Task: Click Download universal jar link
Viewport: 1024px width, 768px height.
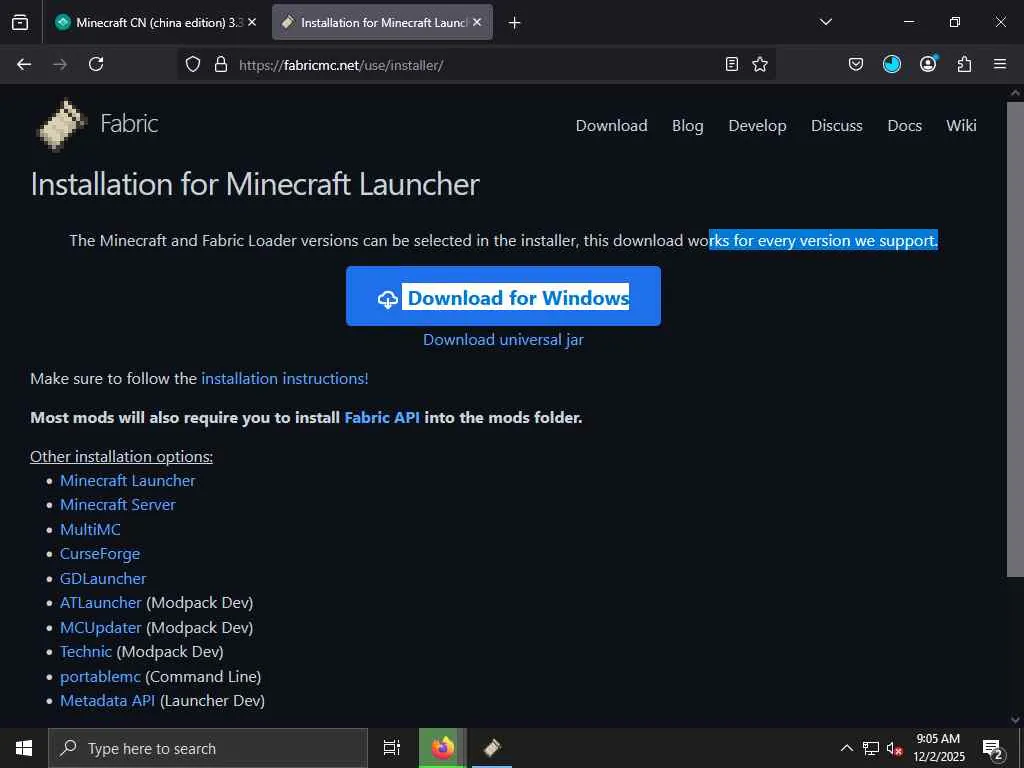Action: click(504, 340)
